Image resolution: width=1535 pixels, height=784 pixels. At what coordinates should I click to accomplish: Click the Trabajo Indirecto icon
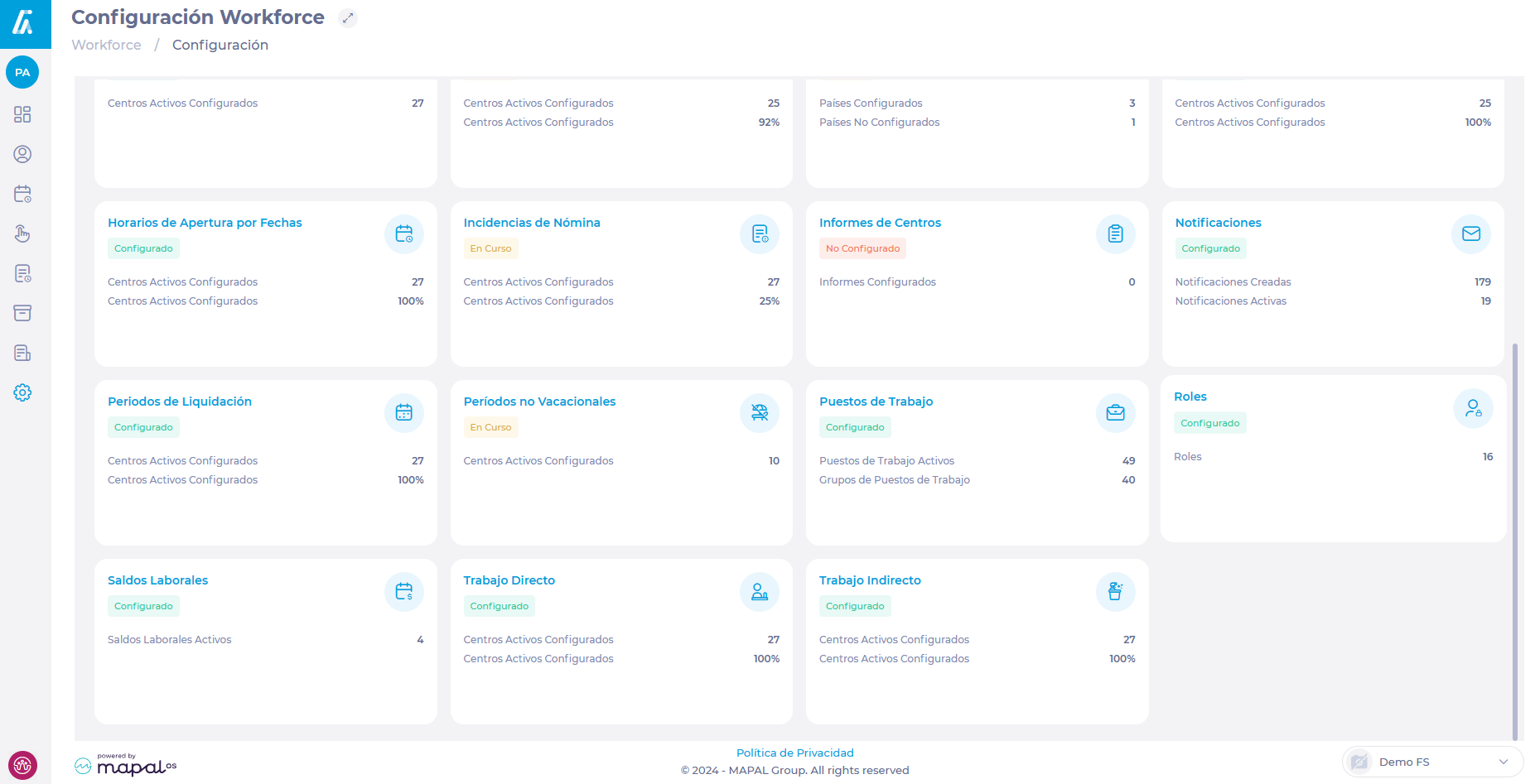click(x=1115, y=592)
